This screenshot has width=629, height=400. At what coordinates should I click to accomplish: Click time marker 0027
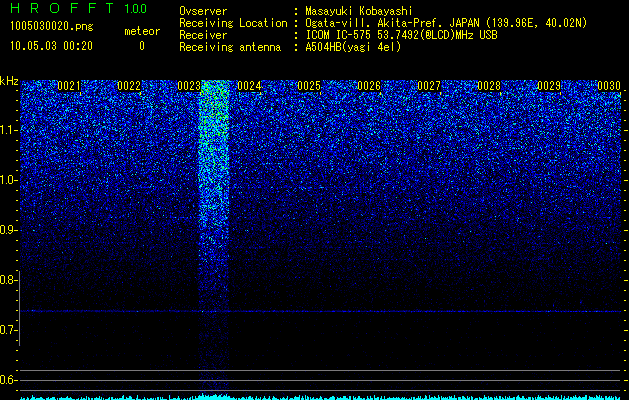point(429,86)
